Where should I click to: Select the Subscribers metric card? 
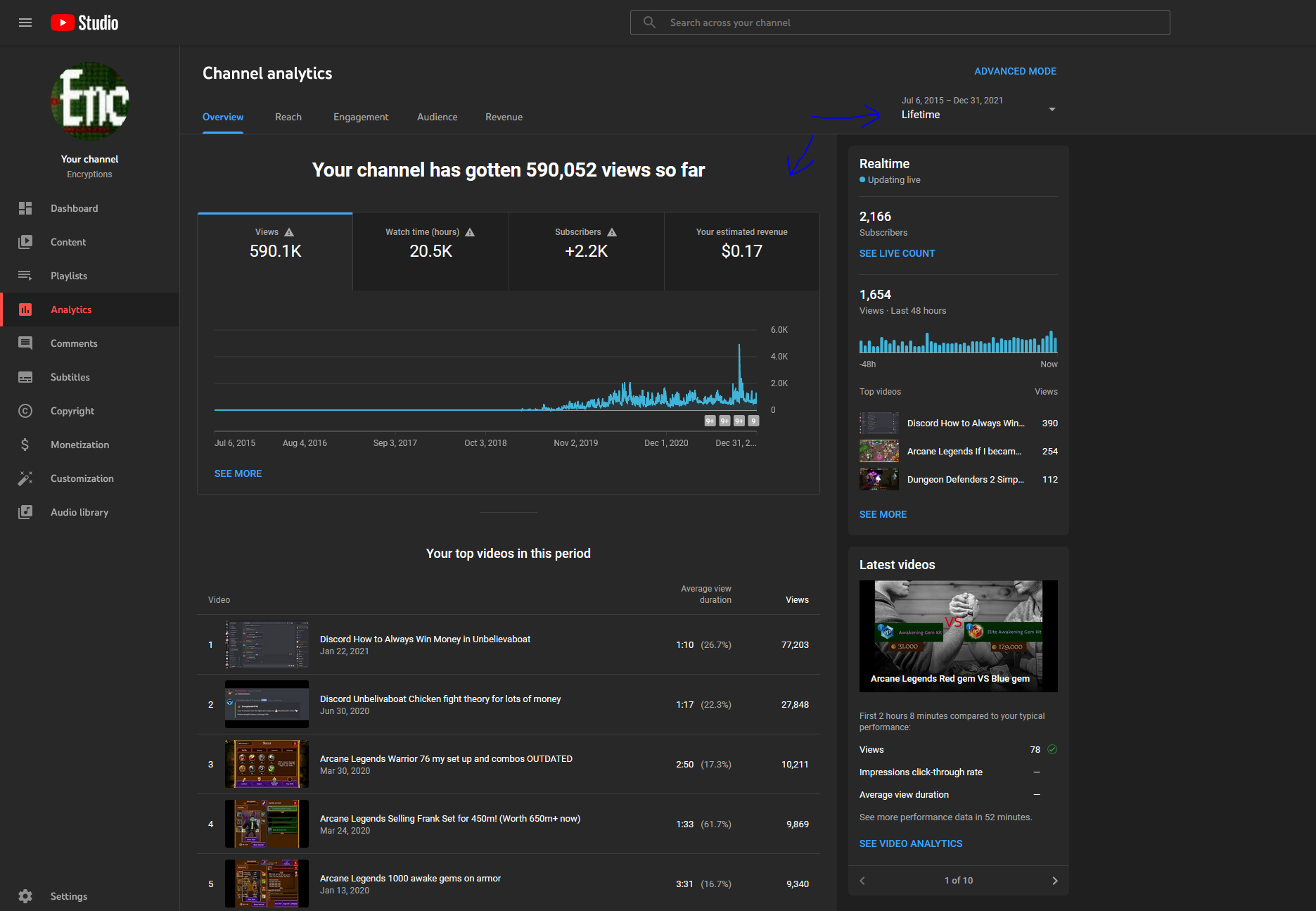(x=587, y=252)
